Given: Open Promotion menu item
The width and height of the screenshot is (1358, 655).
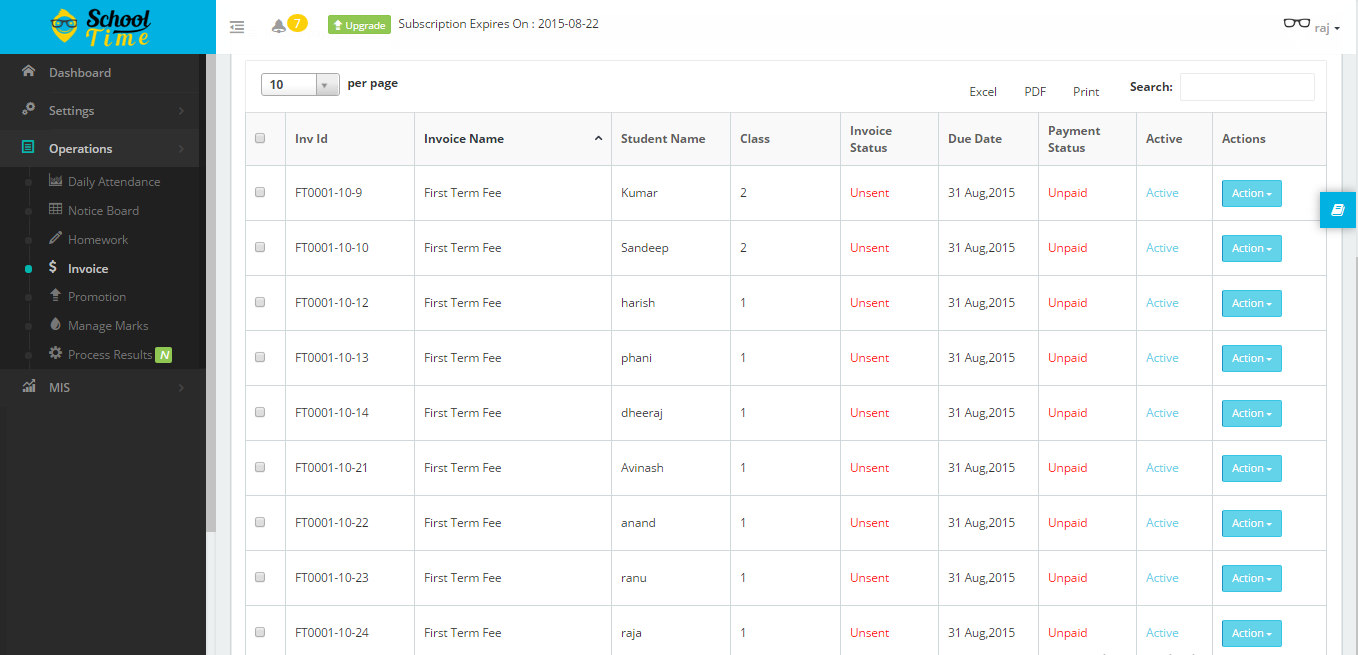Looking at the screenshot, I should (x=97, y=297).
